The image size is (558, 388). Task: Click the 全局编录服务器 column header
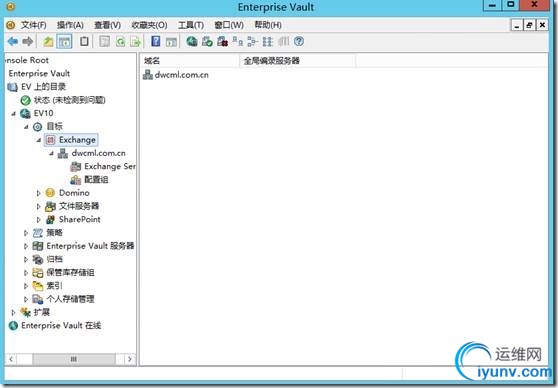298,61
